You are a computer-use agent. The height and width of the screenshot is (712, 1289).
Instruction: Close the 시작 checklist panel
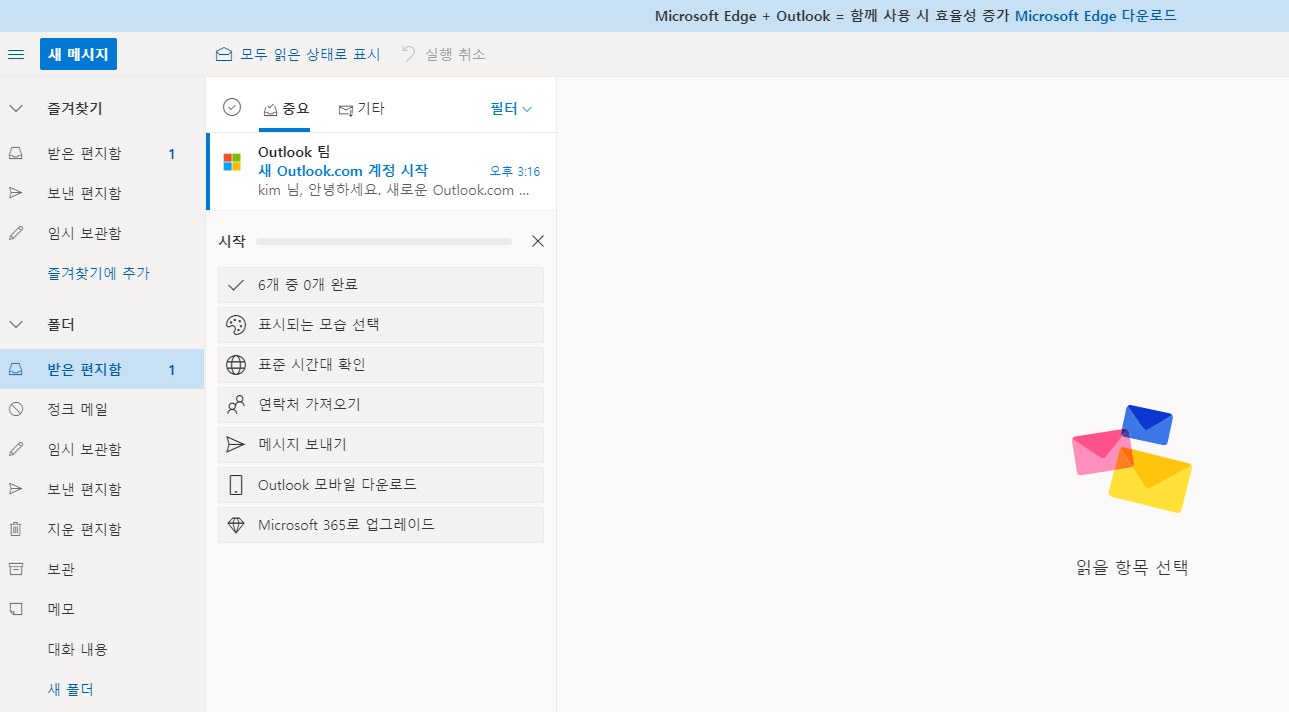(538, 241)
